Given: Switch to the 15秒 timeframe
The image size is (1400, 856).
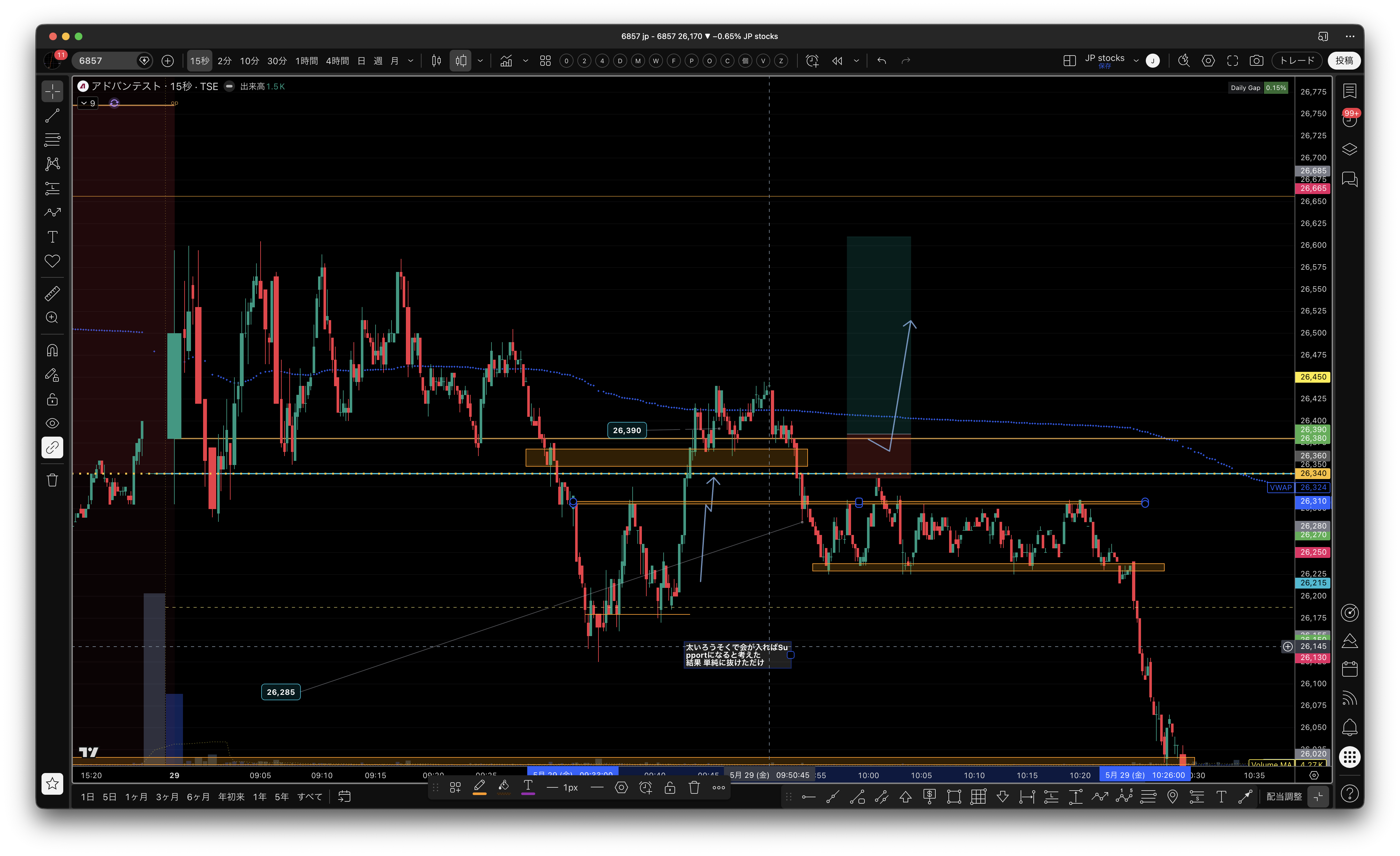Looking at the screenshot, I should coord(200,61).
